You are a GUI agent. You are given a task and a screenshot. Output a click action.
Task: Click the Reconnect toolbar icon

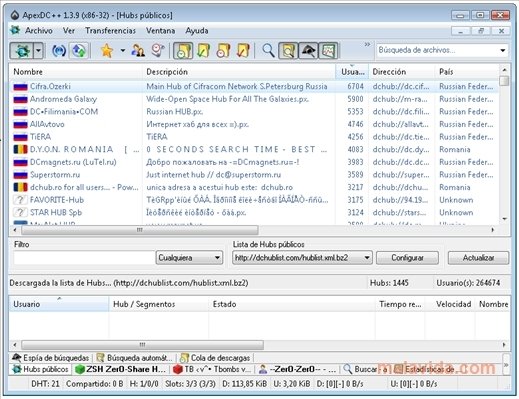59,51
